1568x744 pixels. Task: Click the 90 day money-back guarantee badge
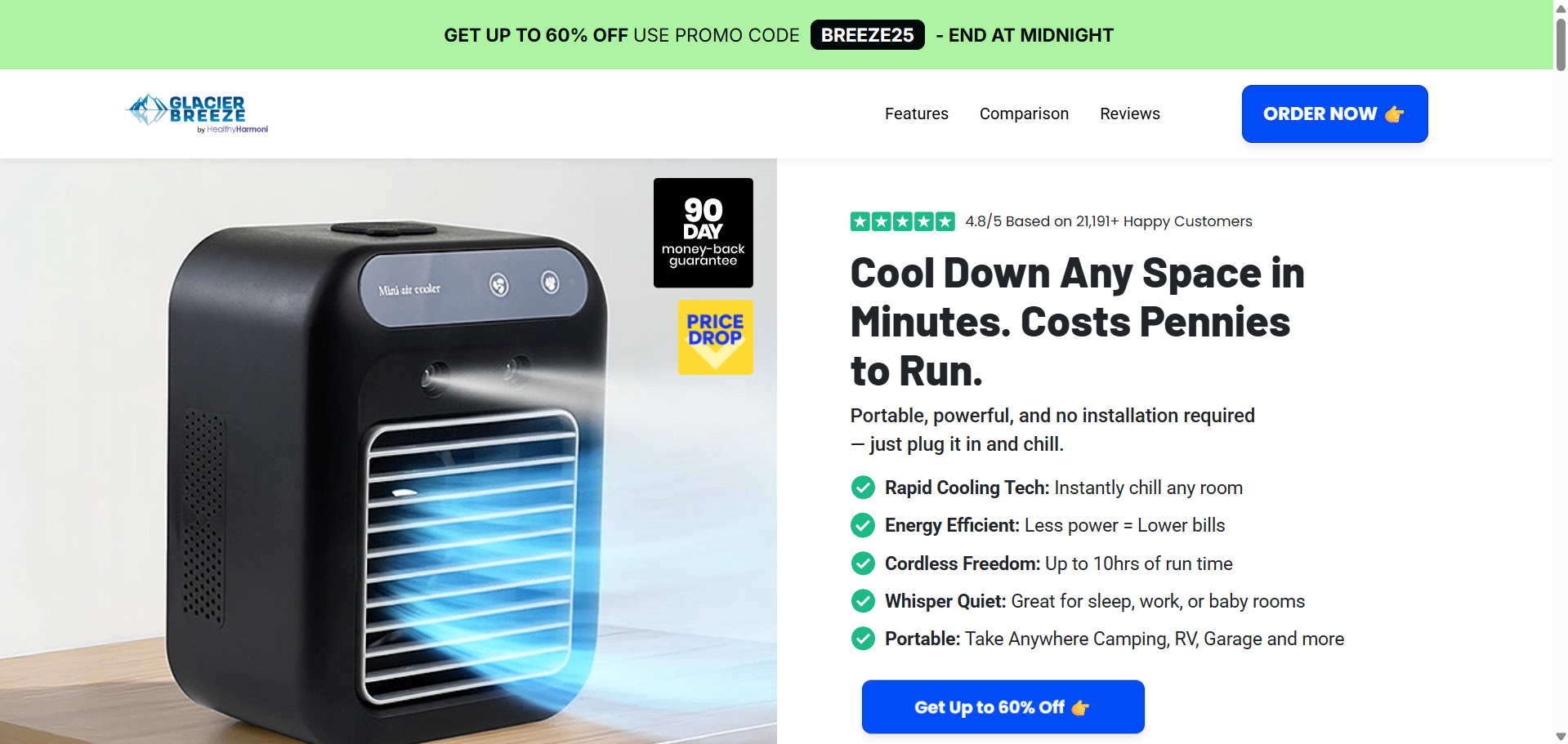pyautogui.click(x=703, y=233)
